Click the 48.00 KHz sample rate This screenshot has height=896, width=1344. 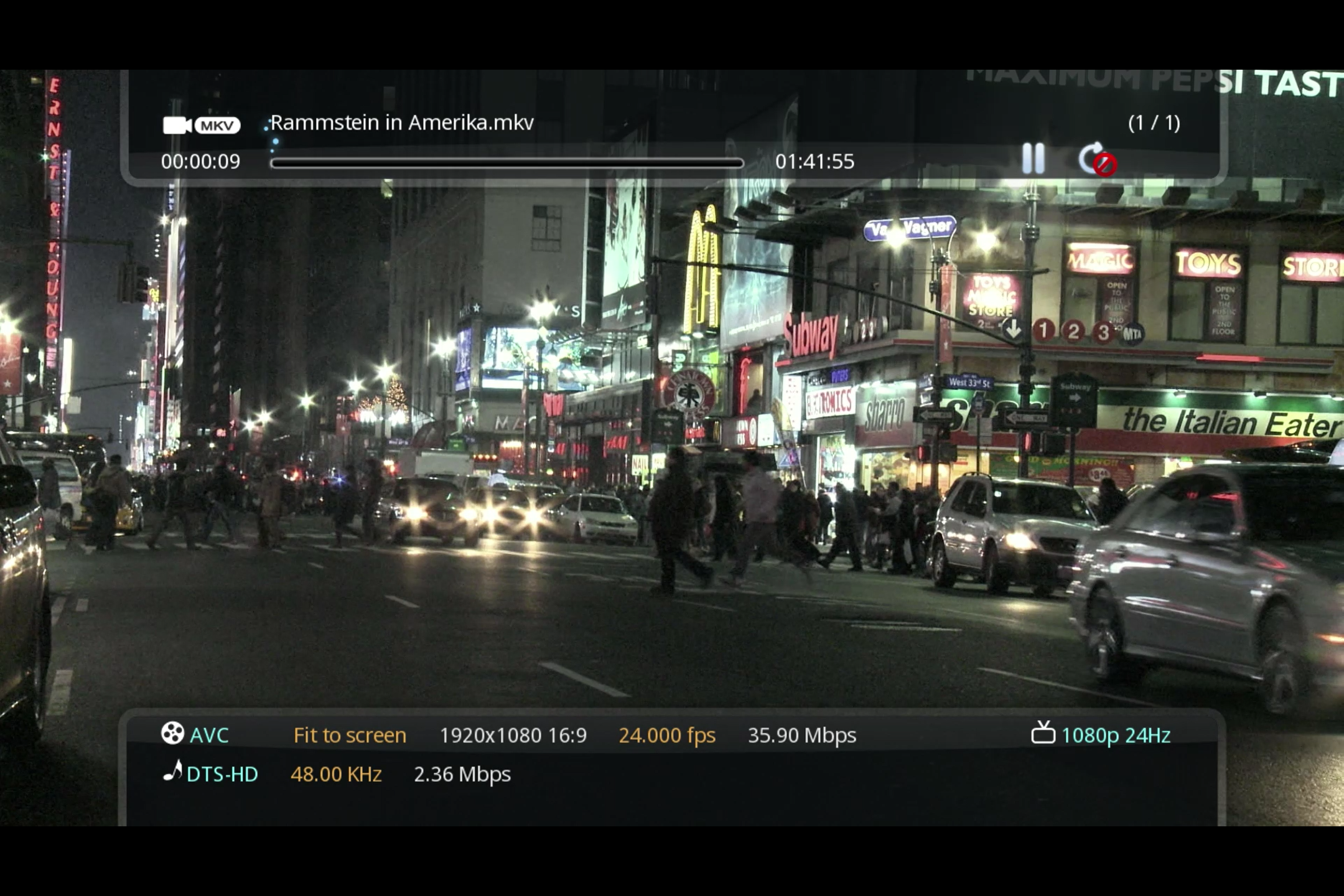pyautogui.click(x=336, y=774)
